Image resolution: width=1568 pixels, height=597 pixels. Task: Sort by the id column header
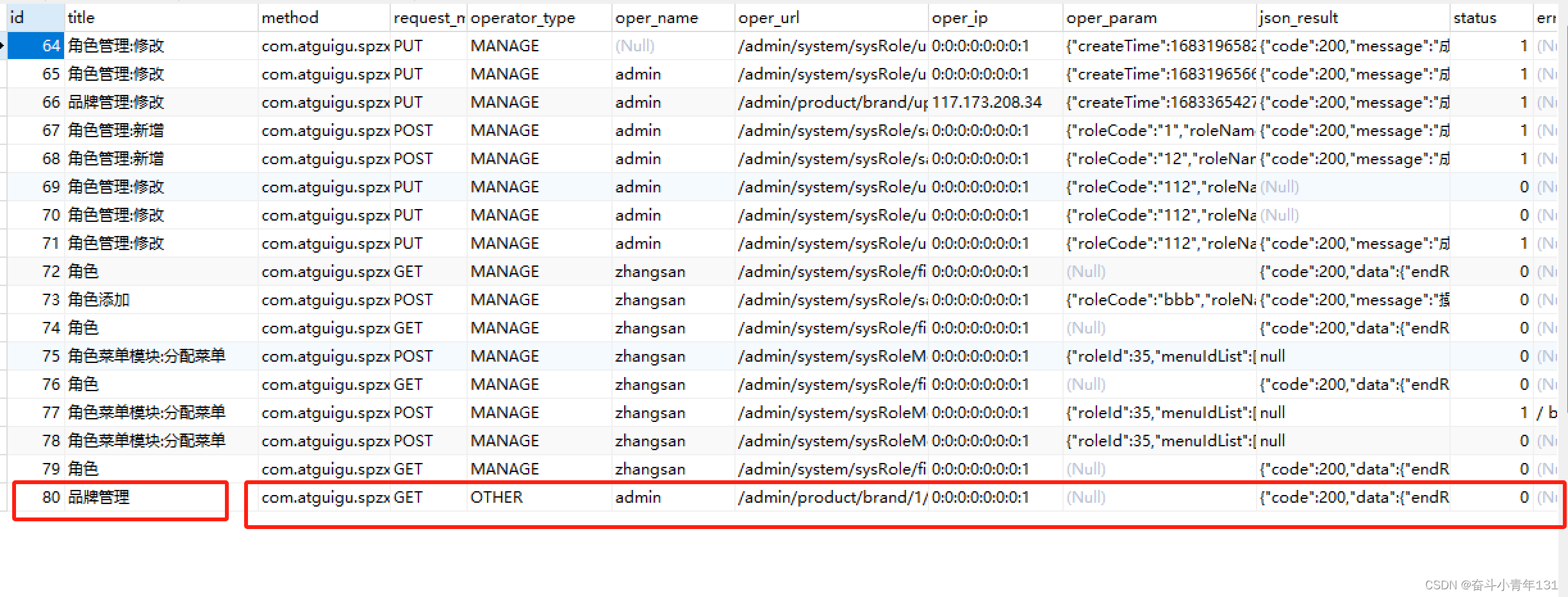(35, 18)
